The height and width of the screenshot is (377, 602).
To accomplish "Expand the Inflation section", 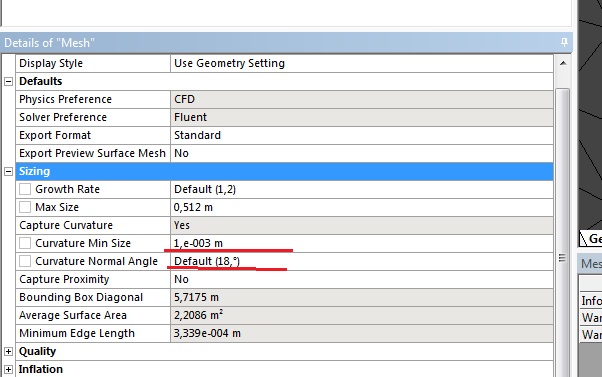I will pyautogui.click(x=8, y=369).
